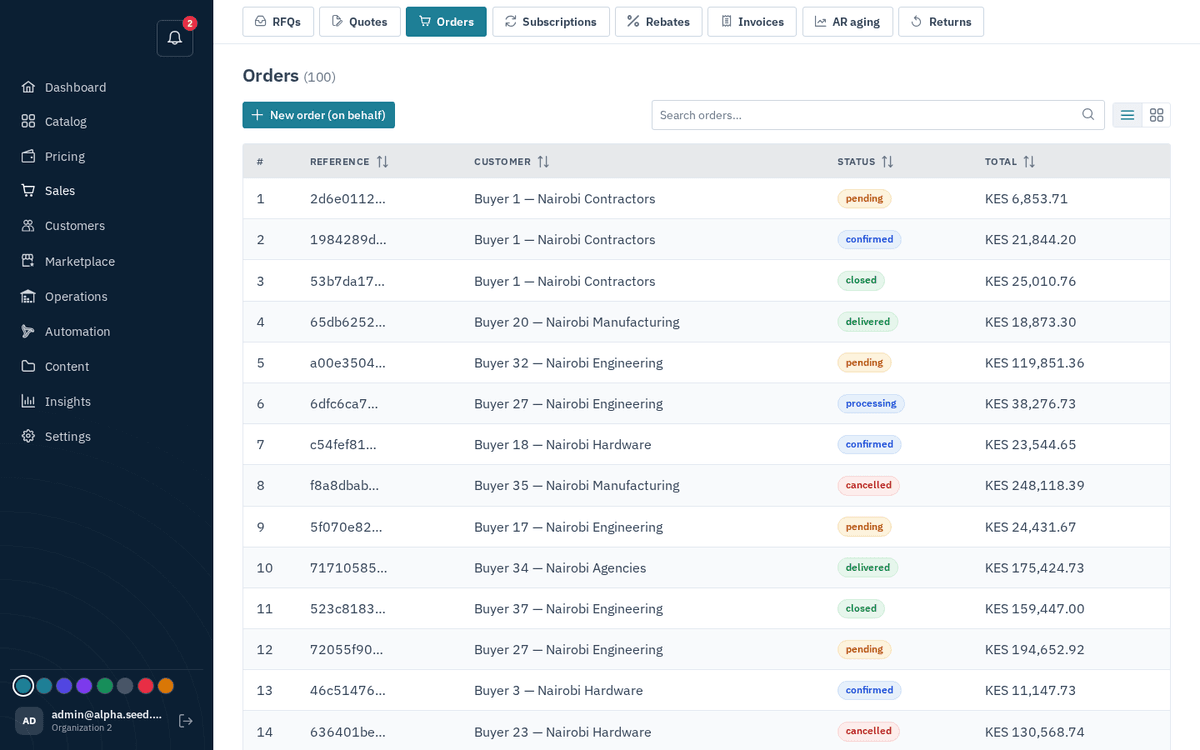
Task: Open the Returns tab
Action: click(x=941, y=22)
